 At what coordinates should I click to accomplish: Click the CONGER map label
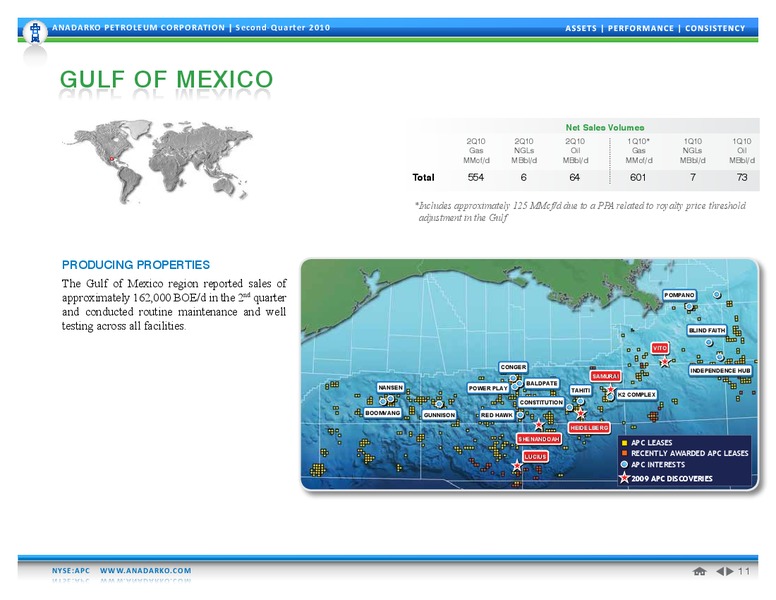(x=513, y=367)
